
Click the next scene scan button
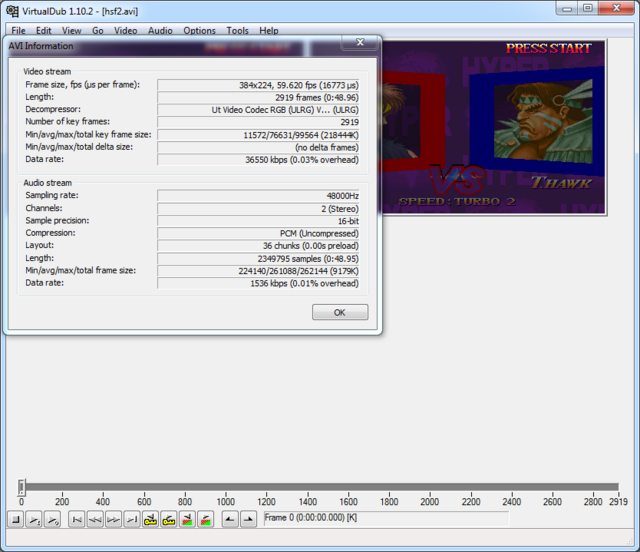point(206,519)
